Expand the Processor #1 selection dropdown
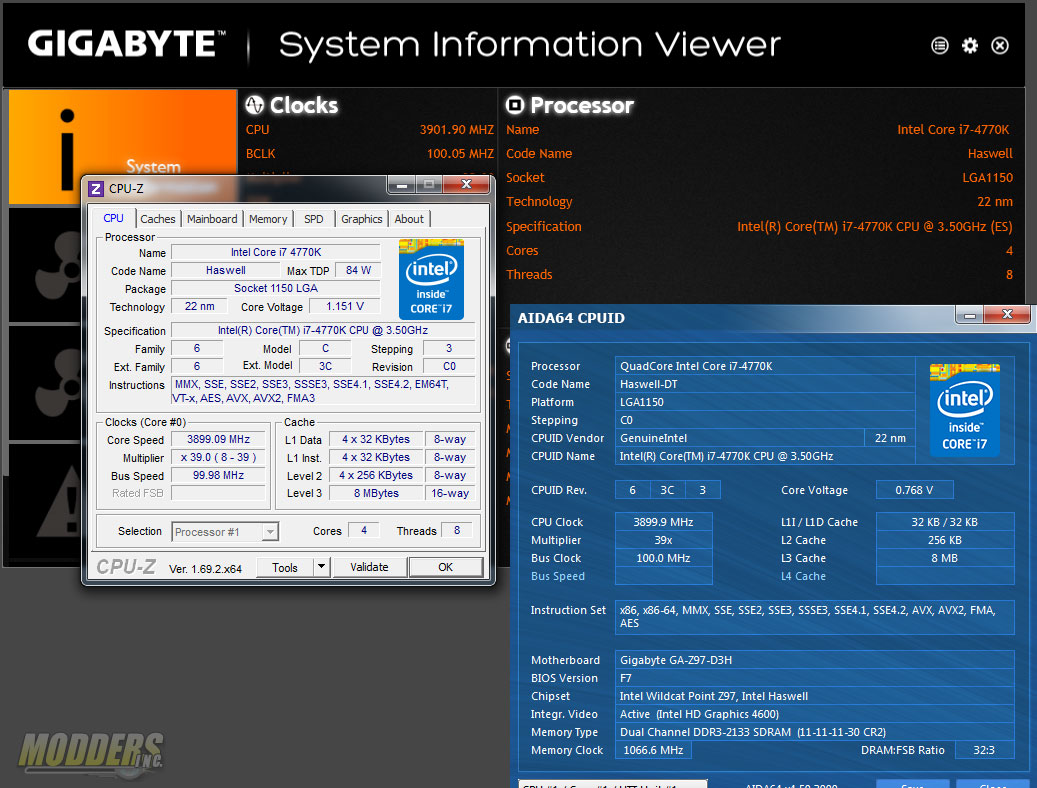This screenshot has height=788, width=1037. pyautogui.click(x=270, y=532)
